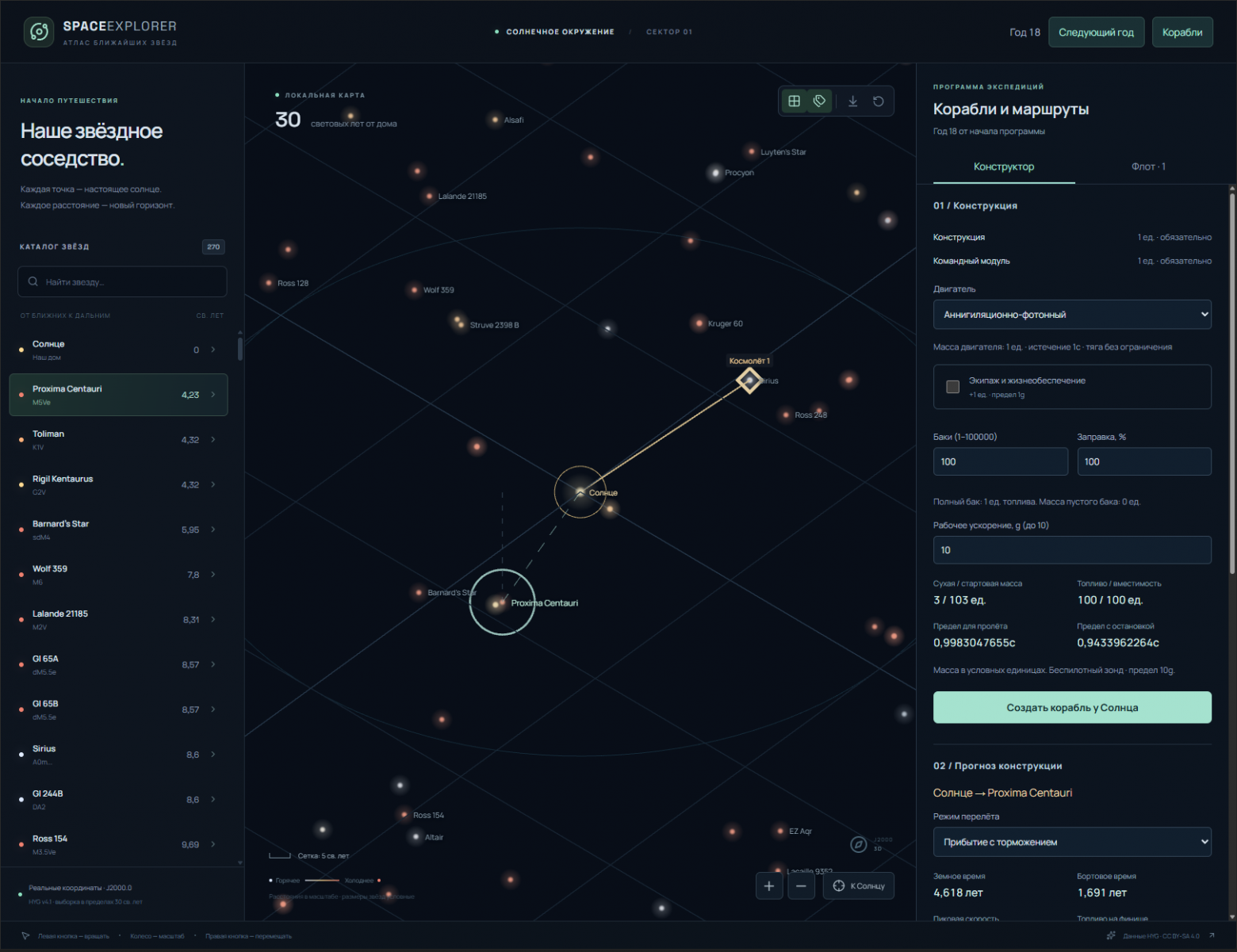Click the download map icon
1237x952 pixels.
point(853,101)
